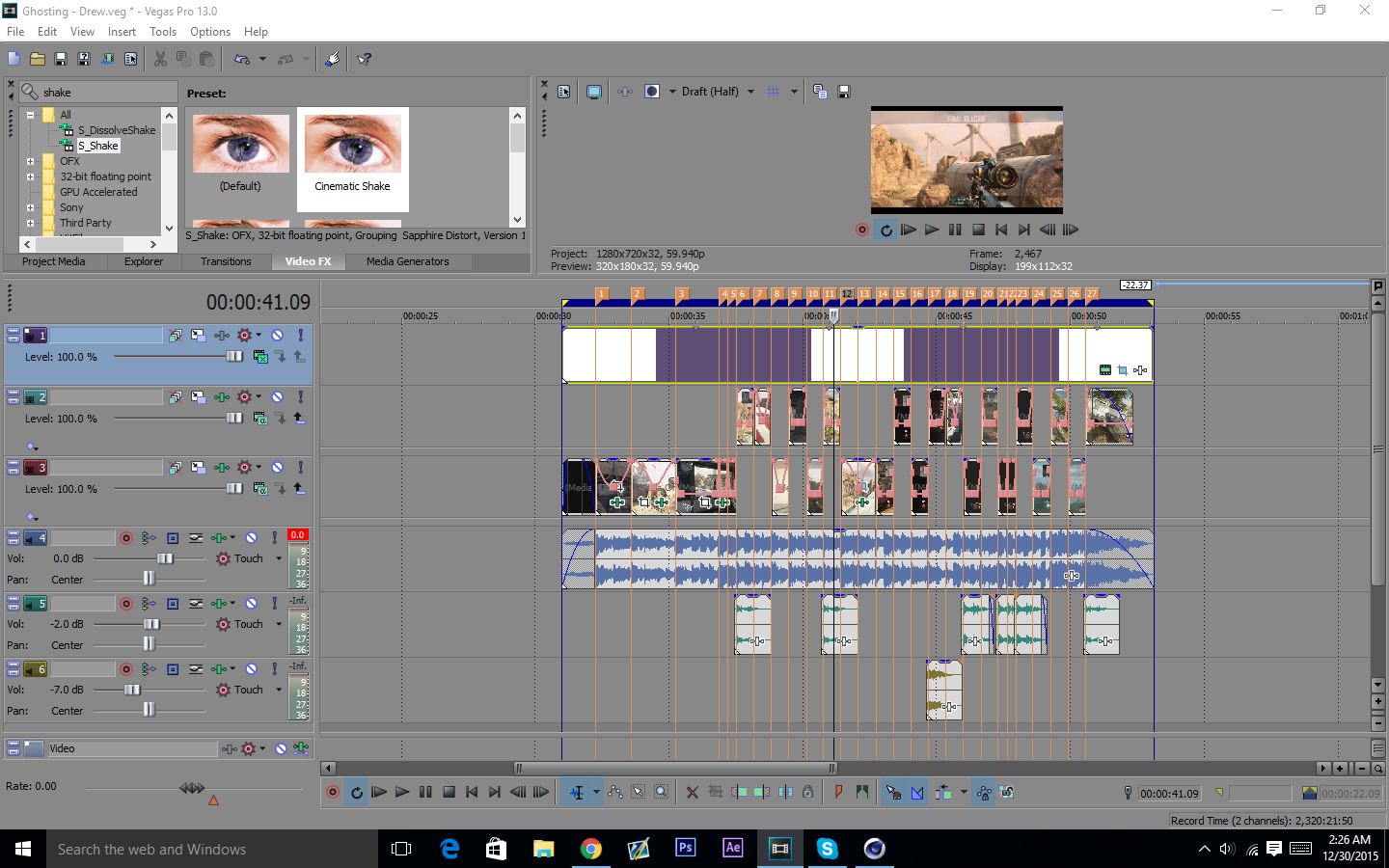Select S_DissolveShake in the effects list
This screenshot has width=1389, height=868.
[116, 130]
